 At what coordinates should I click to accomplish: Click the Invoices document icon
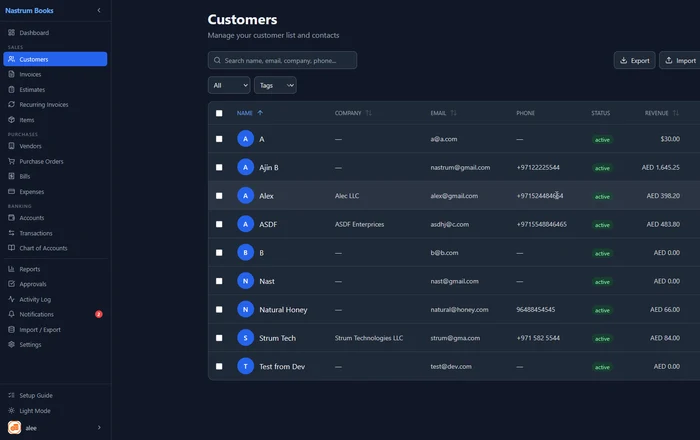(12, 74)
